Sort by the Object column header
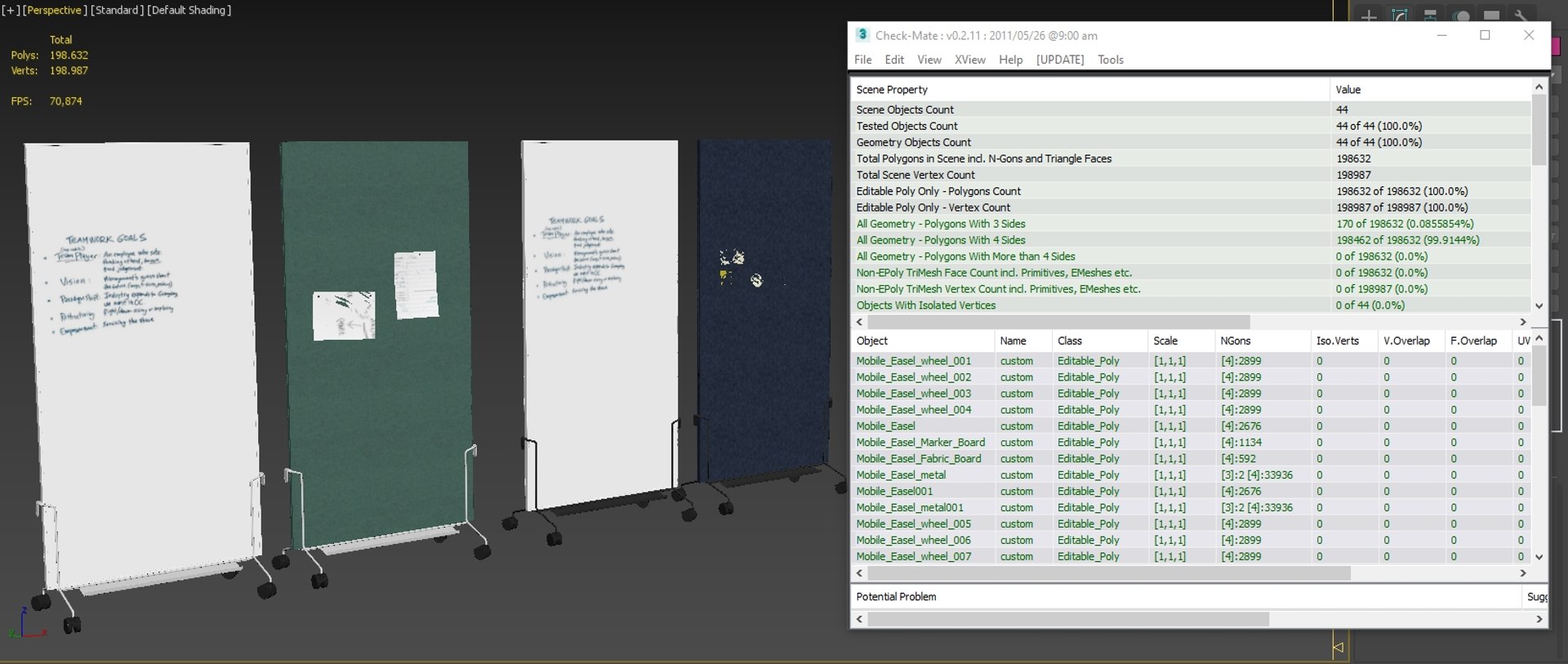 tap(922, 341)
